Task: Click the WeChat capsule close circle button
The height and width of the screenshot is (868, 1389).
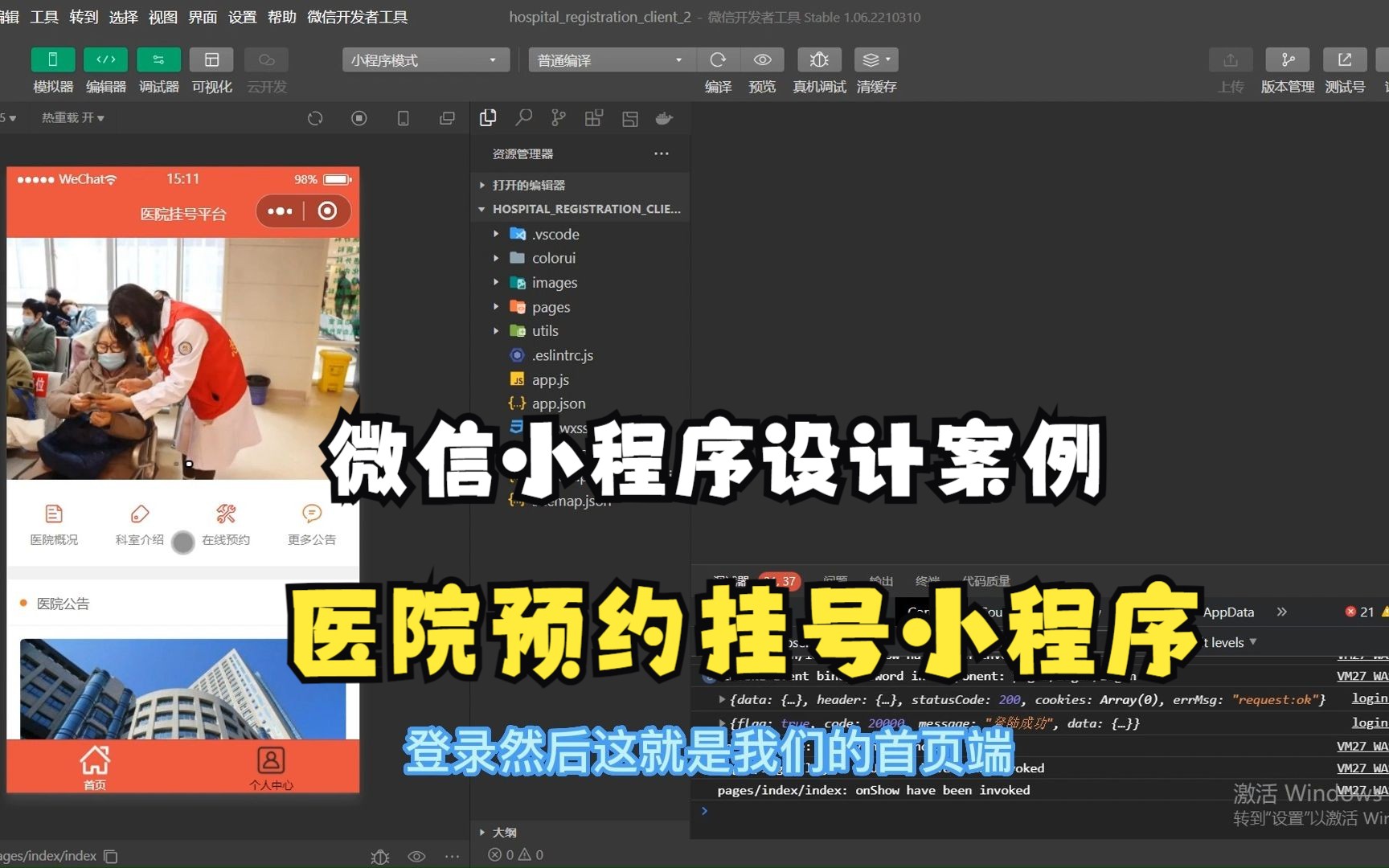Action: (327, 211)
